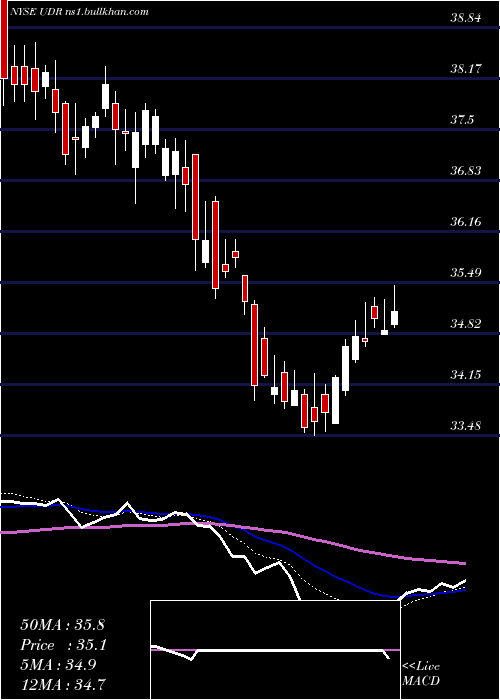Image resolution: width=500 pixels, height=700 pixels.
Task: Click inside the MACD inset box
Action: coord(275,650)
